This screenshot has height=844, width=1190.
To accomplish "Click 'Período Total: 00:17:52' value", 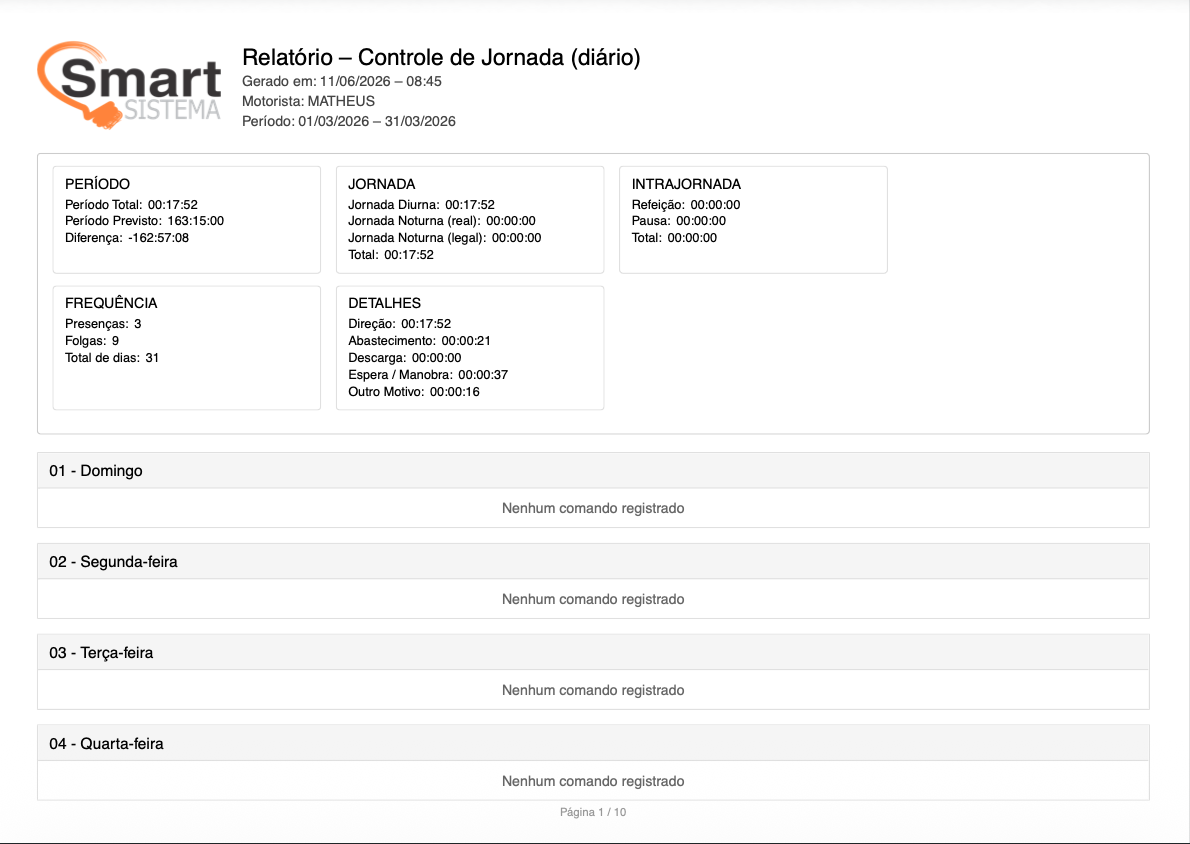I will [131, 205].
